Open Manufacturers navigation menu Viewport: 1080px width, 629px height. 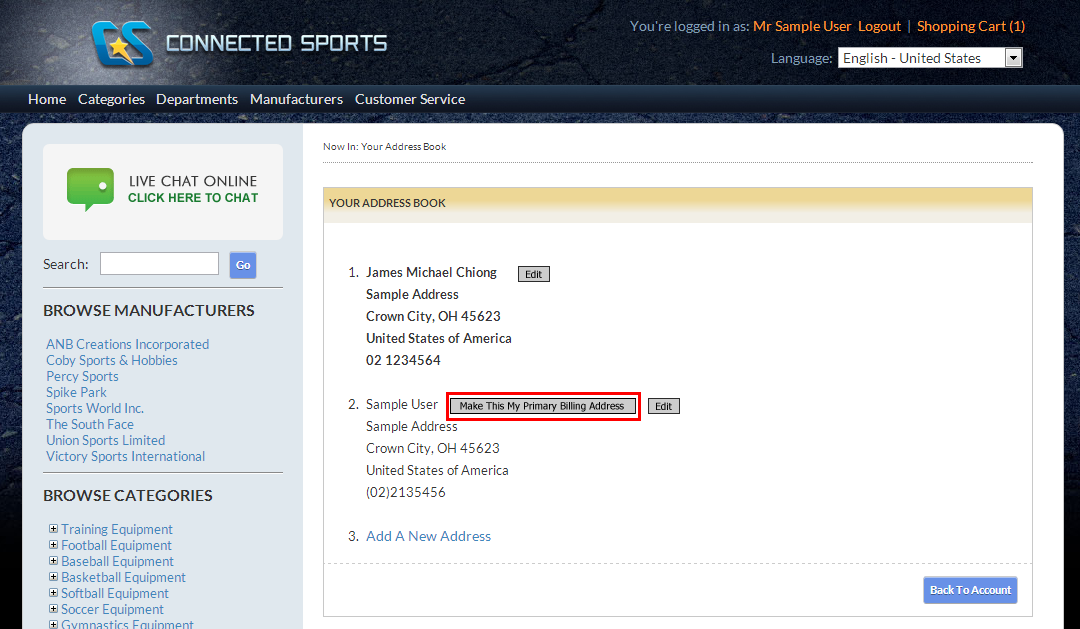[x=296, y=99]
